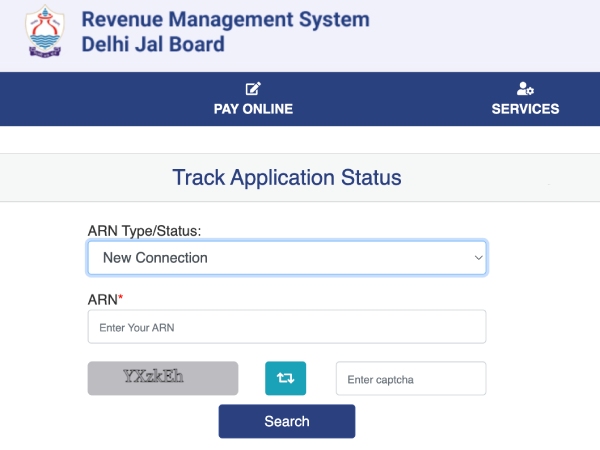Click the Delhi Jal Board heading text
Viewport: 600px width, 450px height.
coord(153,44)
